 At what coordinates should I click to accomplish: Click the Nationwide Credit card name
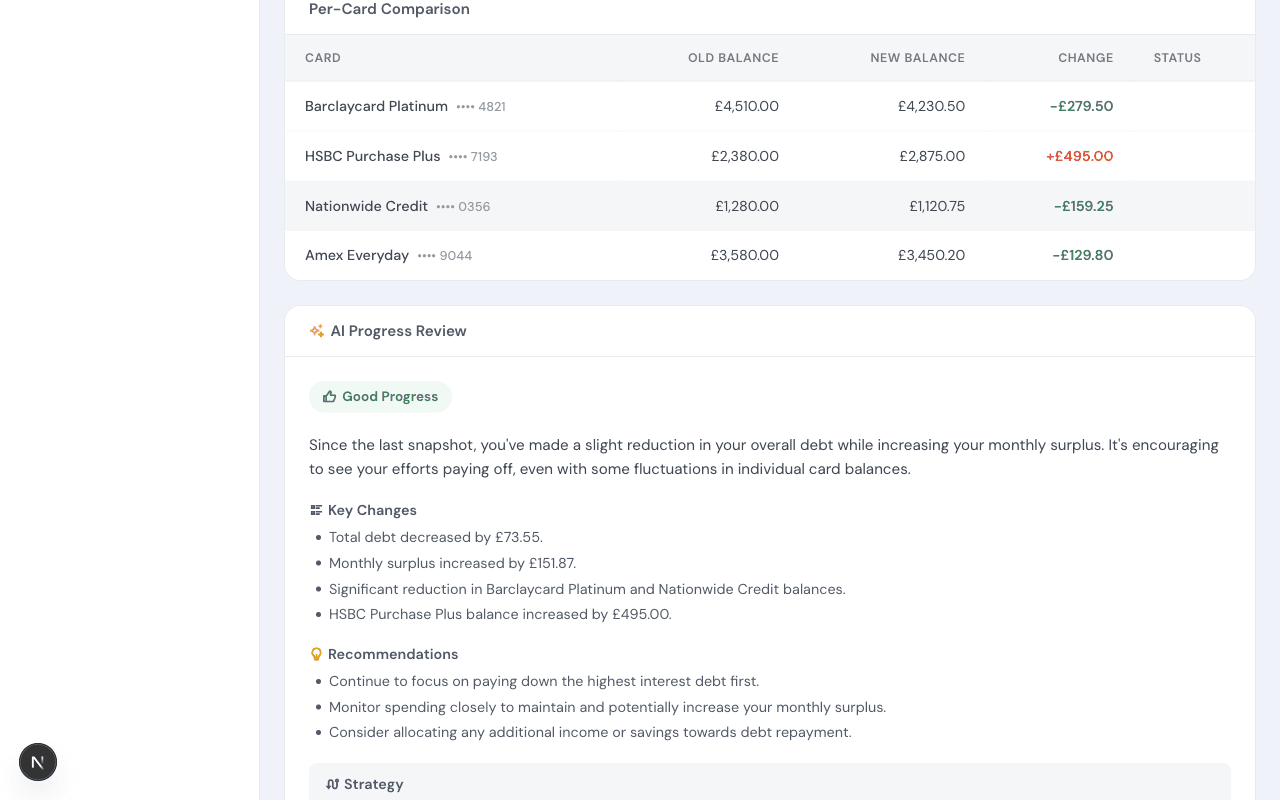(366, 206)
